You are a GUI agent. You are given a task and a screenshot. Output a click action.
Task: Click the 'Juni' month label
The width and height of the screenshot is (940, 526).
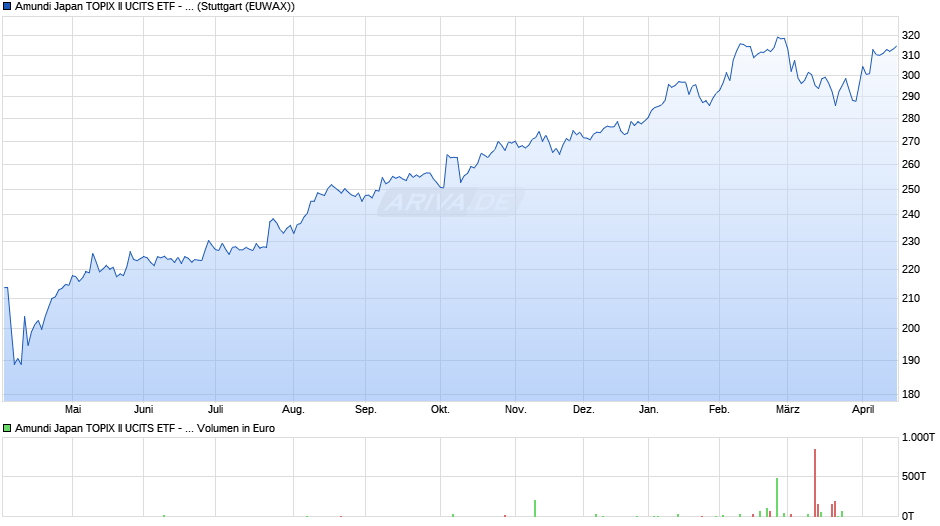pyautogui.click(x=143, y=409)
